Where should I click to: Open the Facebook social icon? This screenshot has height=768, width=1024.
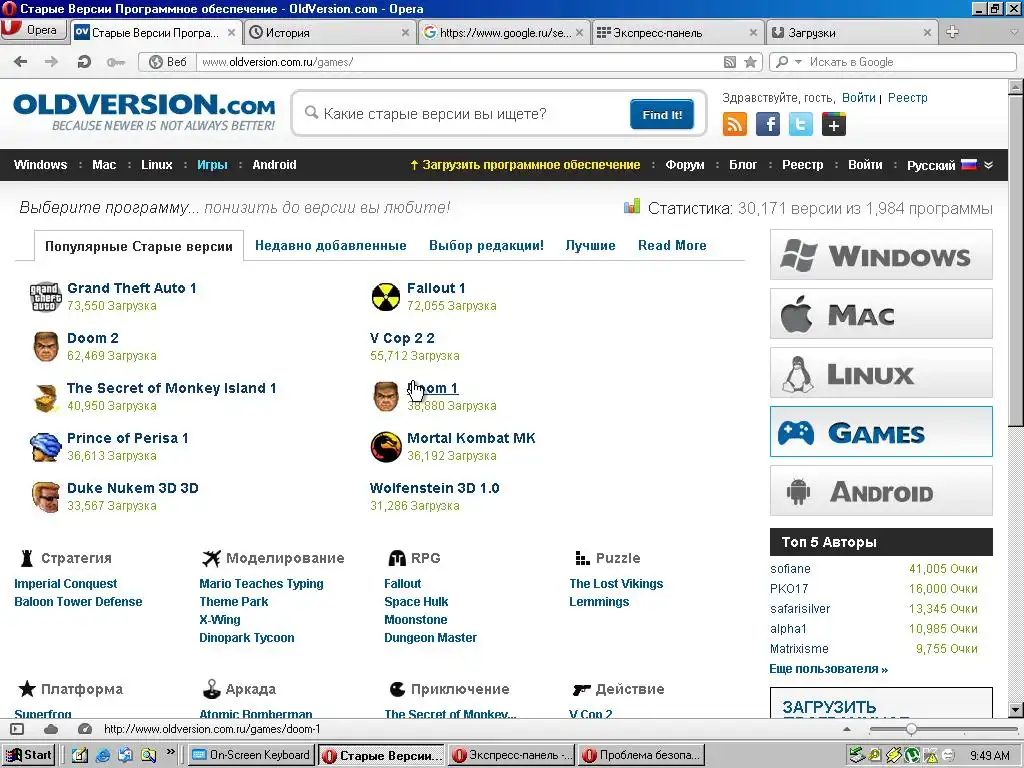click(768, 124)
